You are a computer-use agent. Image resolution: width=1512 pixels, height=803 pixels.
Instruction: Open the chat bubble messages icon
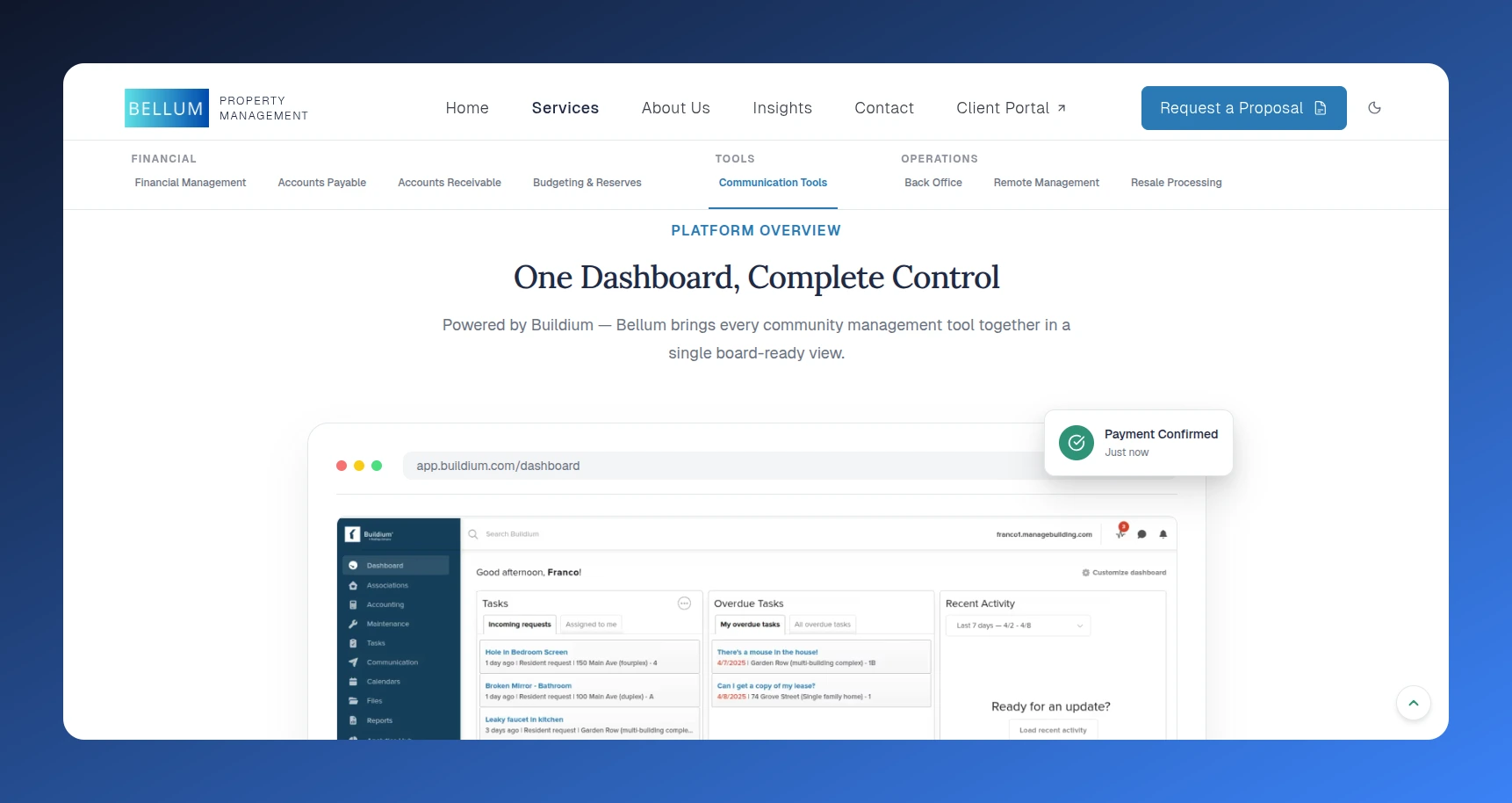coord(1142,534)
